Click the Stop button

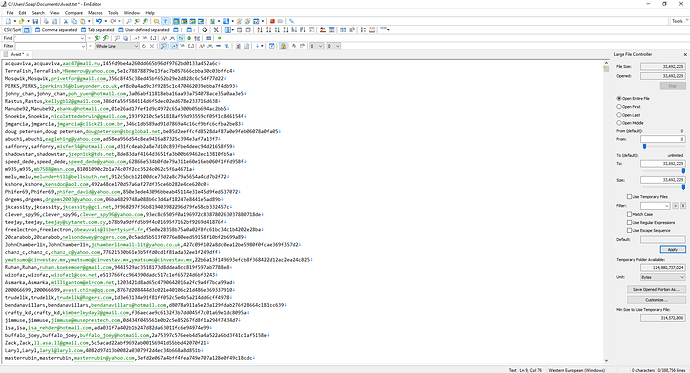point(672,86)
